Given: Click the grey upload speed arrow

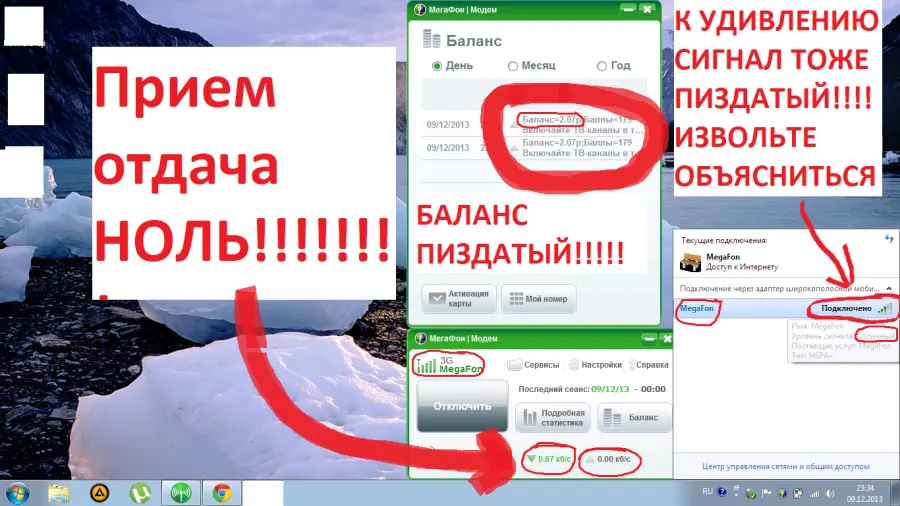Looking at the screenshot, I should pos(589,459).
